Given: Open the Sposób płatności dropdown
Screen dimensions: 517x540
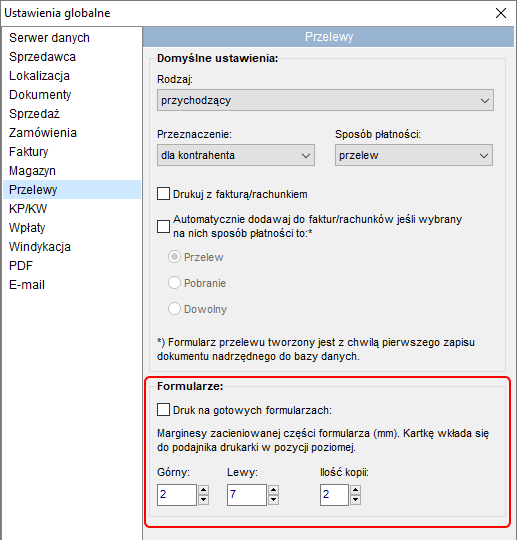Looking at the screenshot, I should [414, 155].
